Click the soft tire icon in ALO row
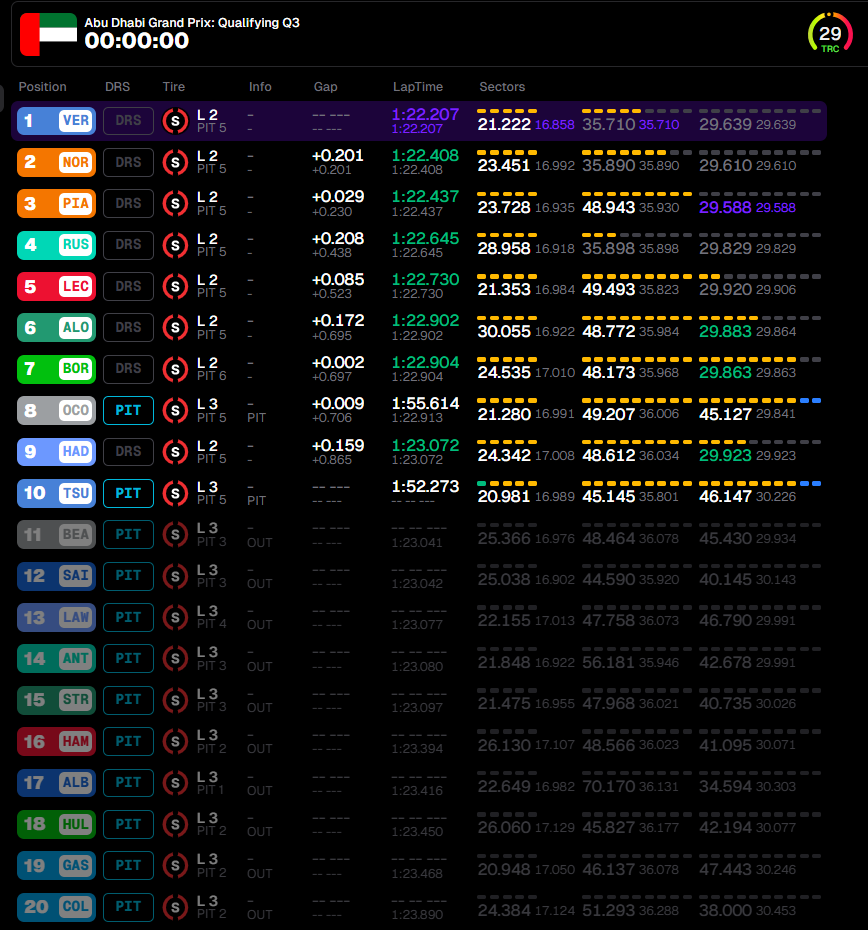Image resolution: width=868 pixels, height=930 pixels. (175, 327)
